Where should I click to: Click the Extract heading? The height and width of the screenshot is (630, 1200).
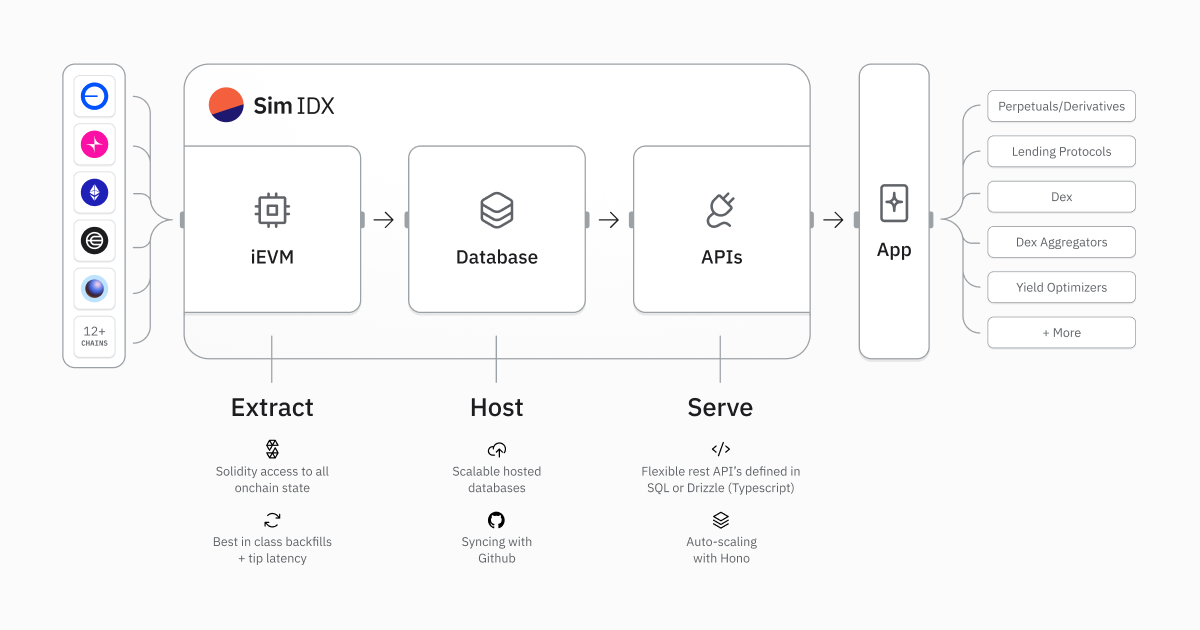[272, 407]
